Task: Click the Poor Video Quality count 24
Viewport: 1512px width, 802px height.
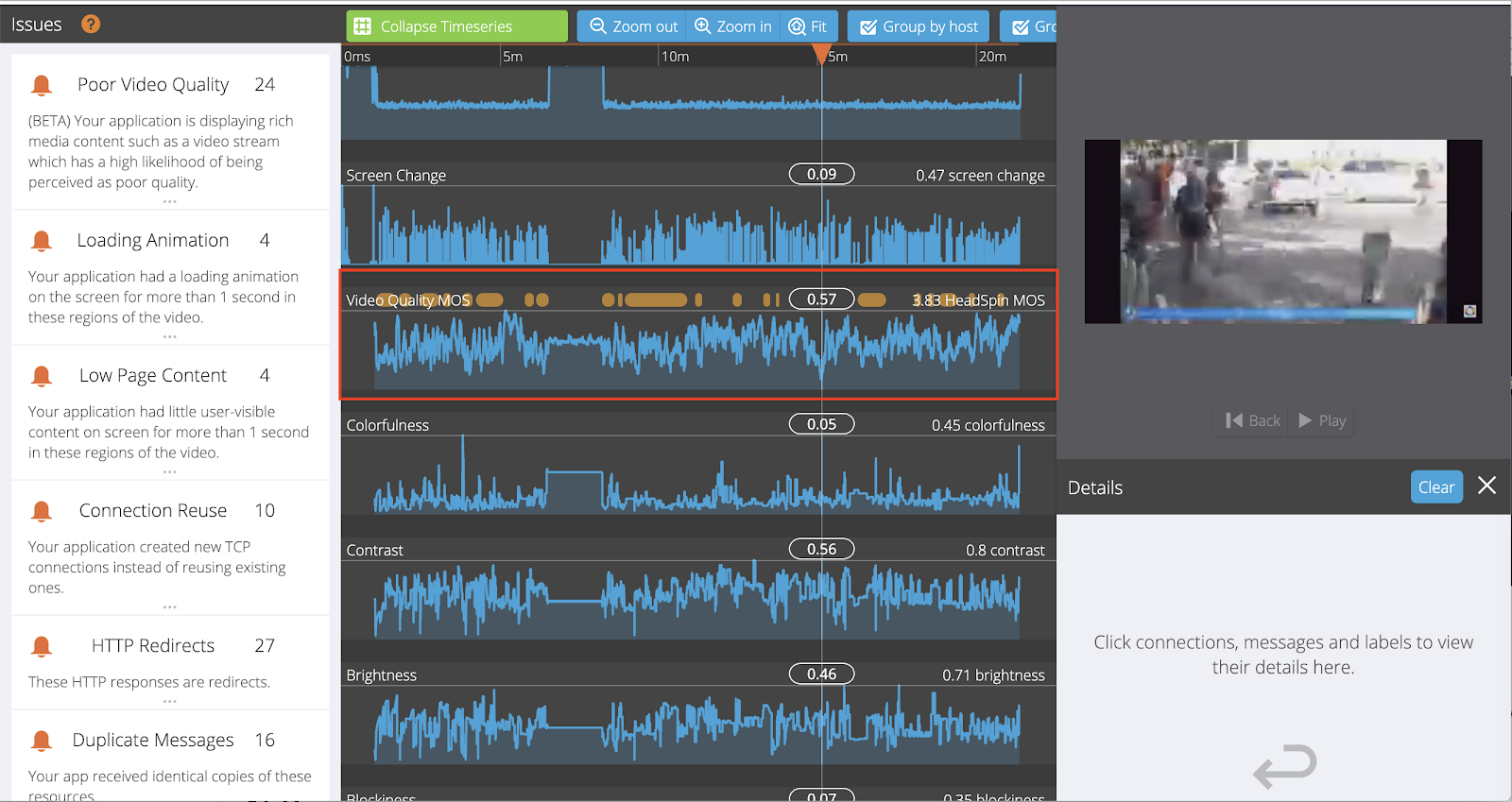Action: coord(265,85)
